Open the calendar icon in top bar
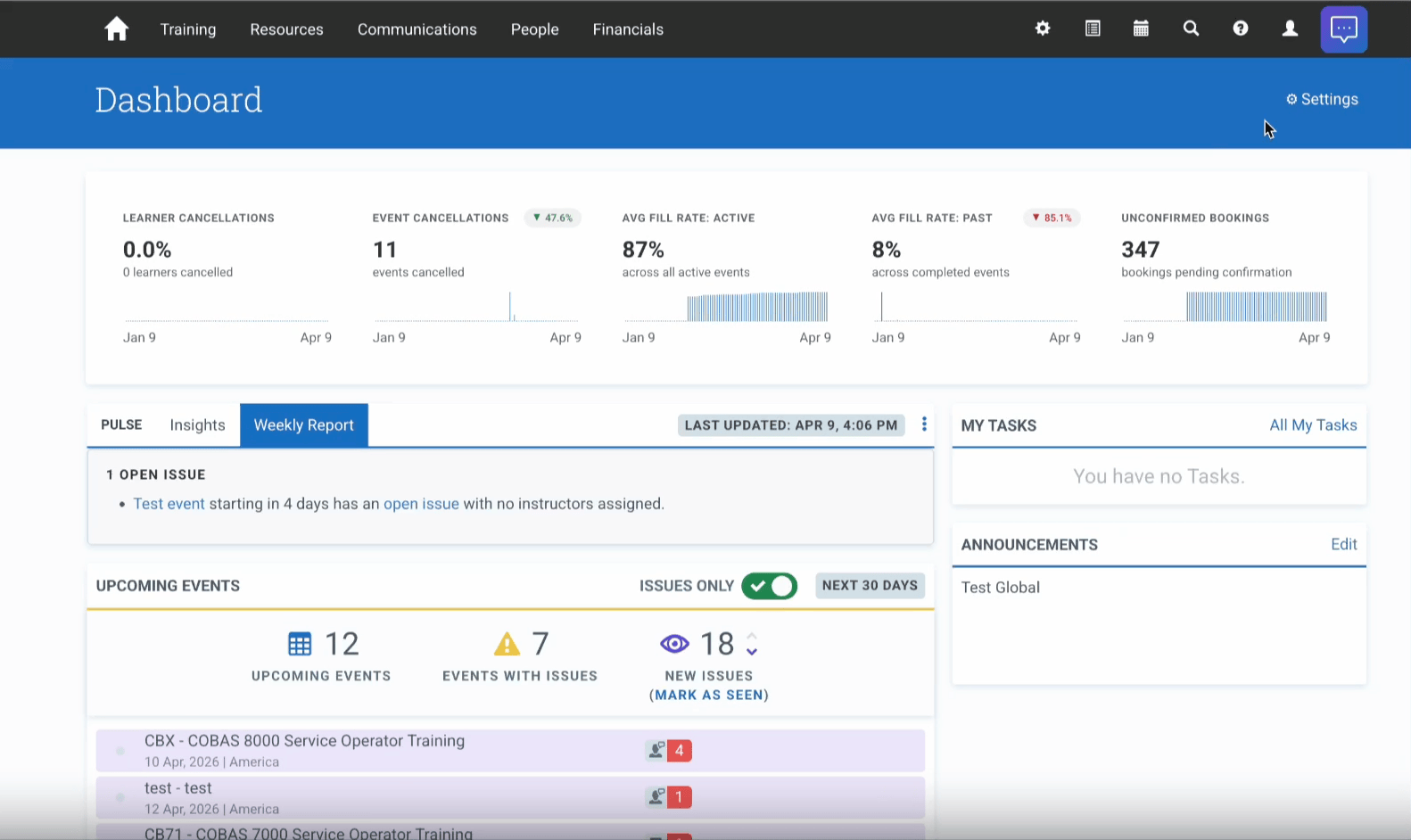The width and height of the screenshot is (1411, 840). [1141, 29]
